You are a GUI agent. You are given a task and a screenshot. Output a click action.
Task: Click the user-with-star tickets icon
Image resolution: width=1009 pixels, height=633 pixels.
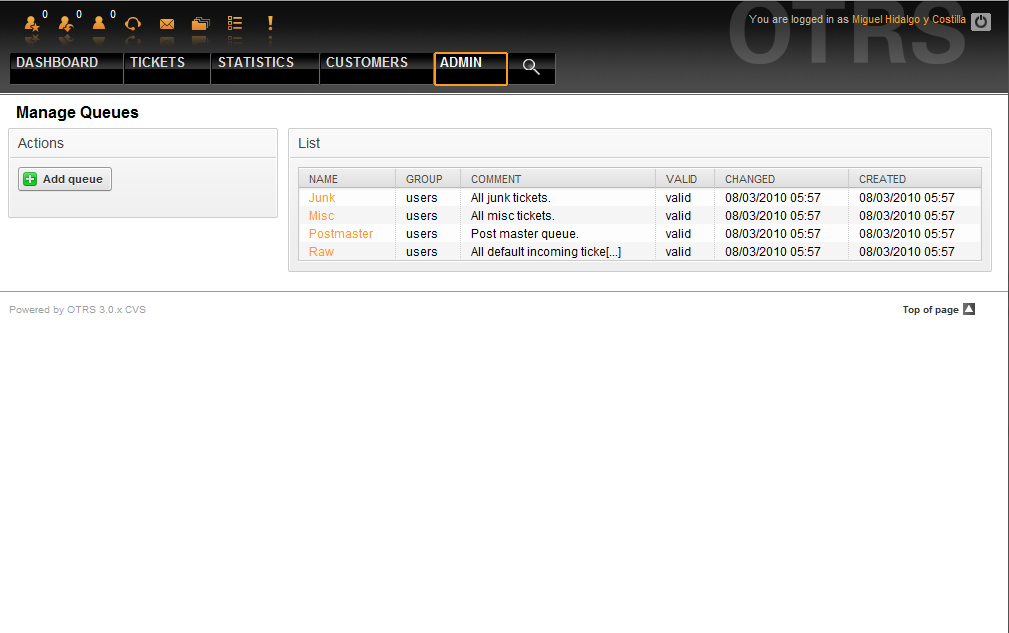[x=31, y=23]
